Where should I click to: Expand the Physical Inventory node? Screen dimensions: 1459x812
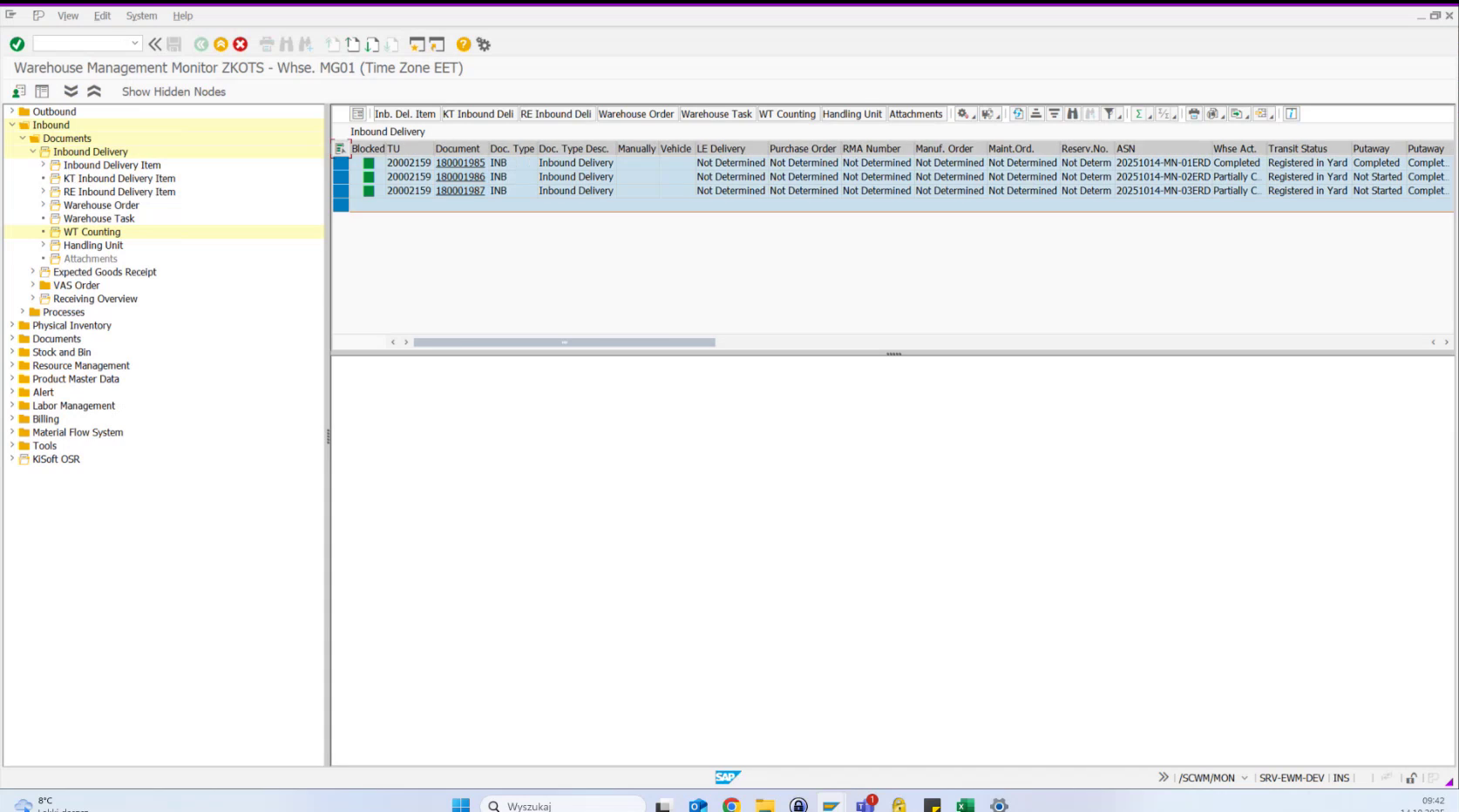click(x=11, y=325)
